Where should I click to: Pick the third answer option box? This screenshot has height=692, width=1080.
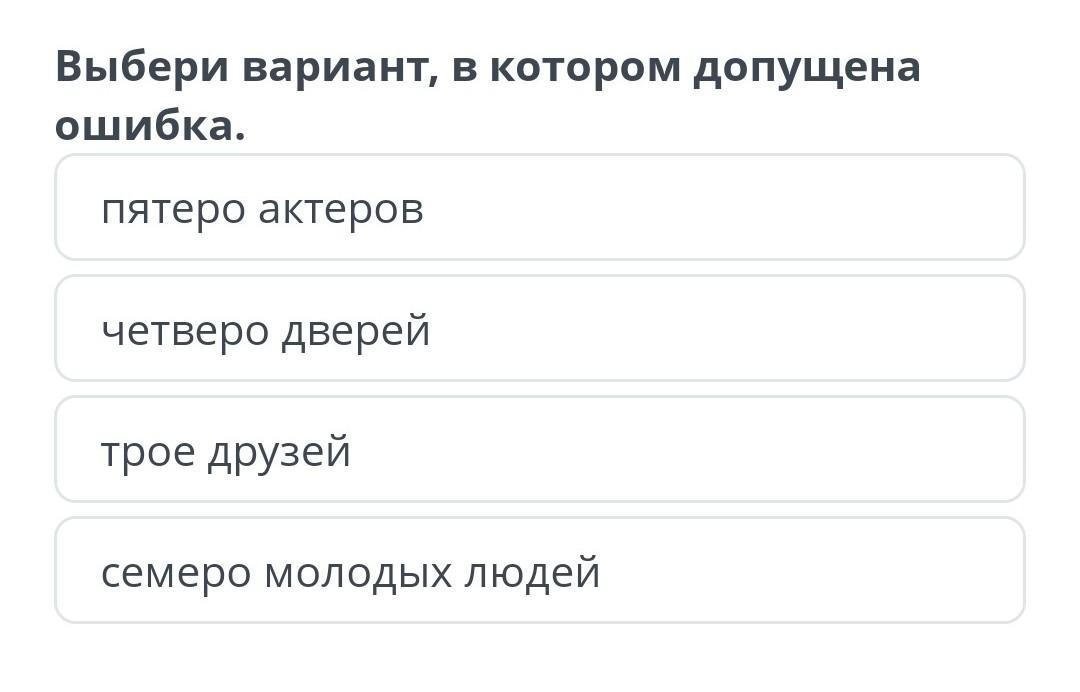point(539,449)
